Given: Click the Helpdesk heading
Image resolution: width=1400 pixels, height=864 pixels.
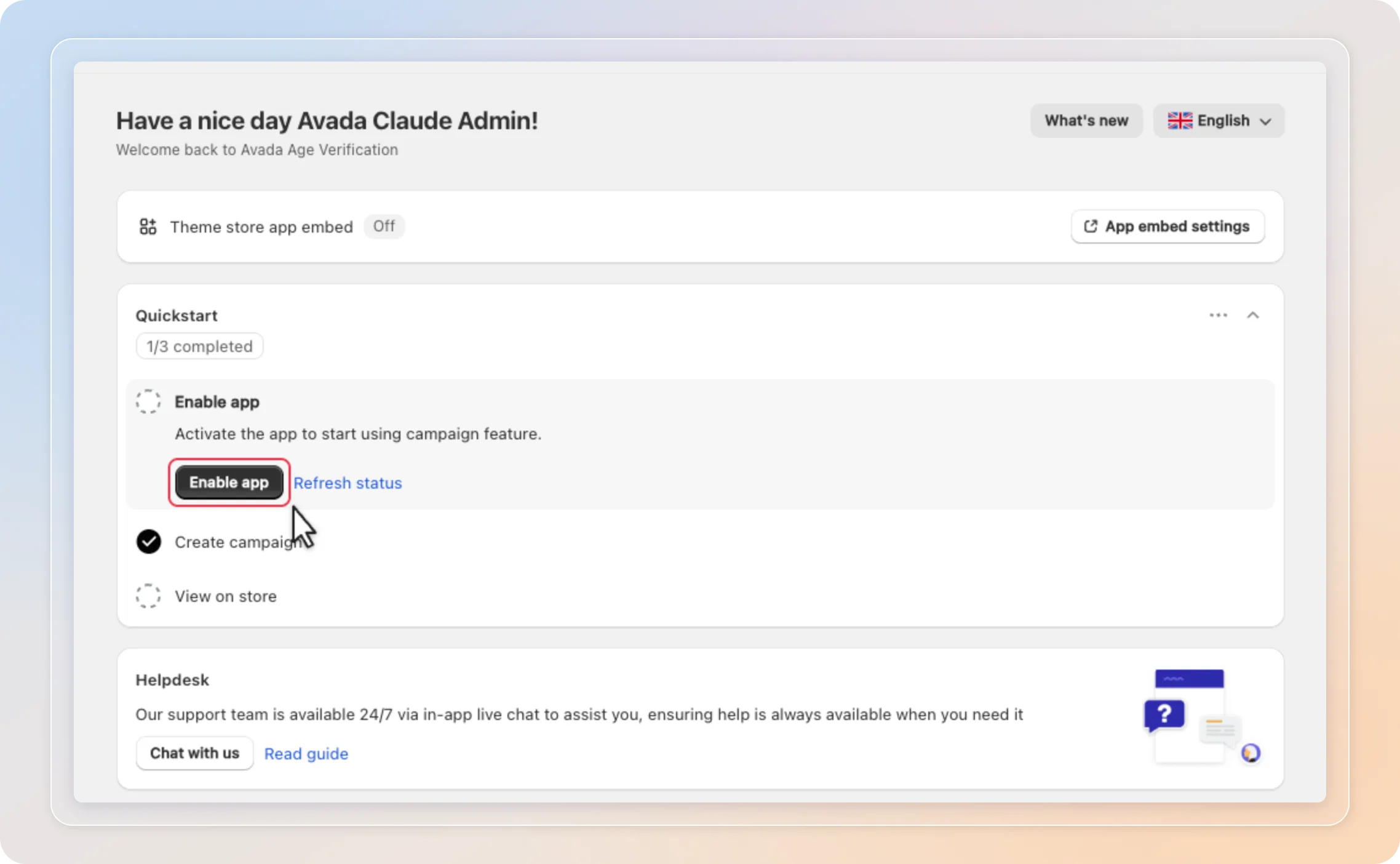Looking at the screenshot, I should (172, 680).
